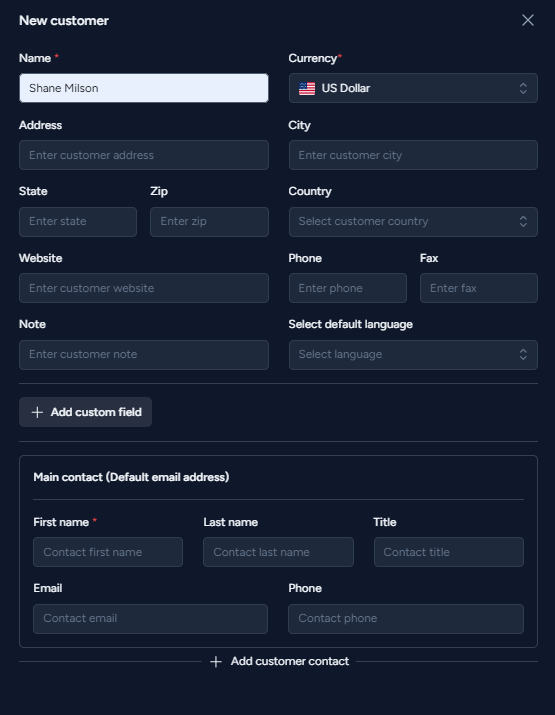
Task: Focus the Name field with Shane Milson
Action: click(x=144, y=88)
